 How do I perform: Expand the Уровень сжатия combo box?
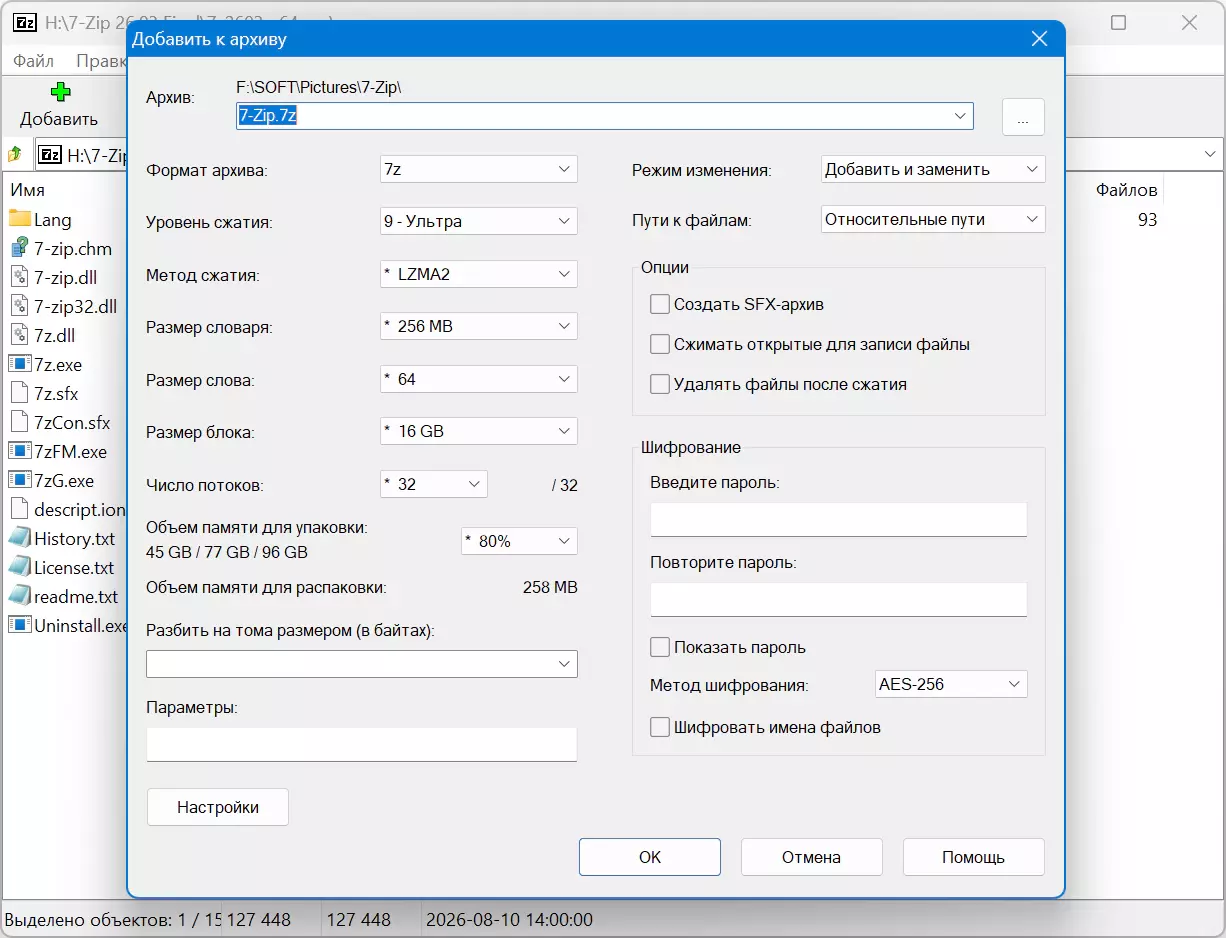[479, 221]
